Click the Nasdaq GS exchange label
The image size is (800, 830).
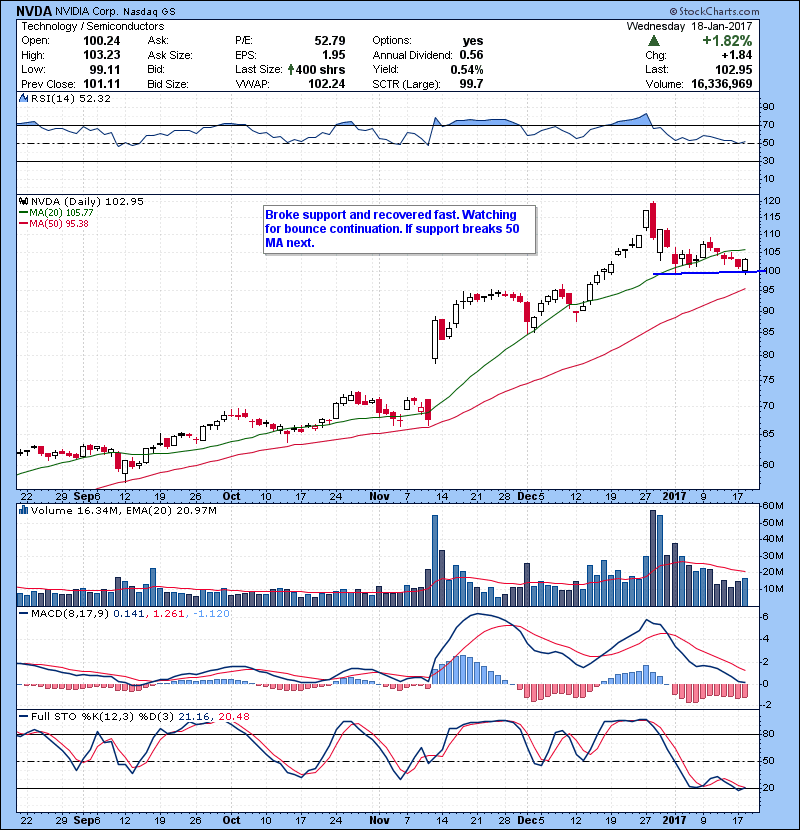[150, 12]
